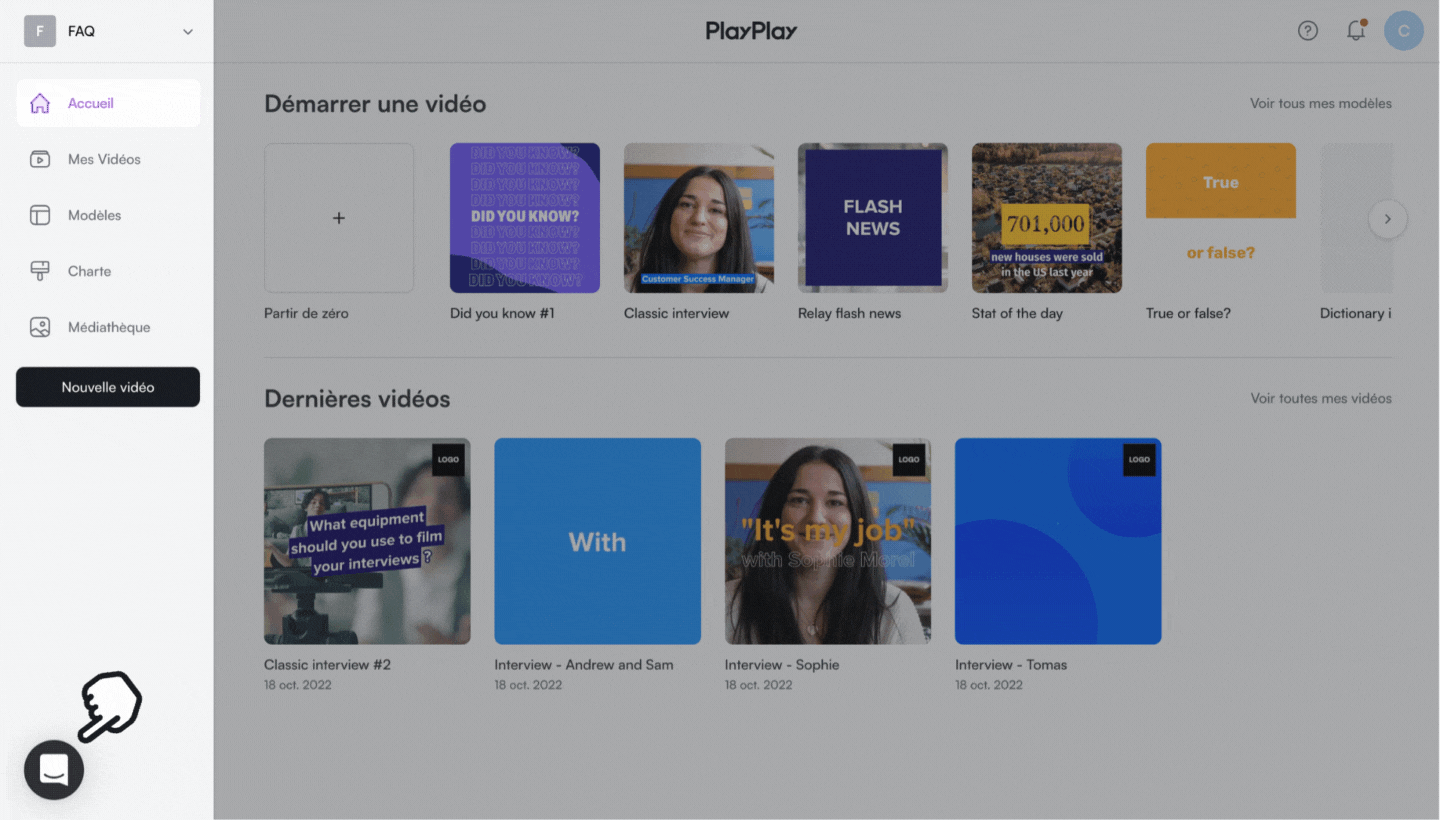Open the user profile avatar
Screen dimensions: 1440x820
pos(1403,31)
